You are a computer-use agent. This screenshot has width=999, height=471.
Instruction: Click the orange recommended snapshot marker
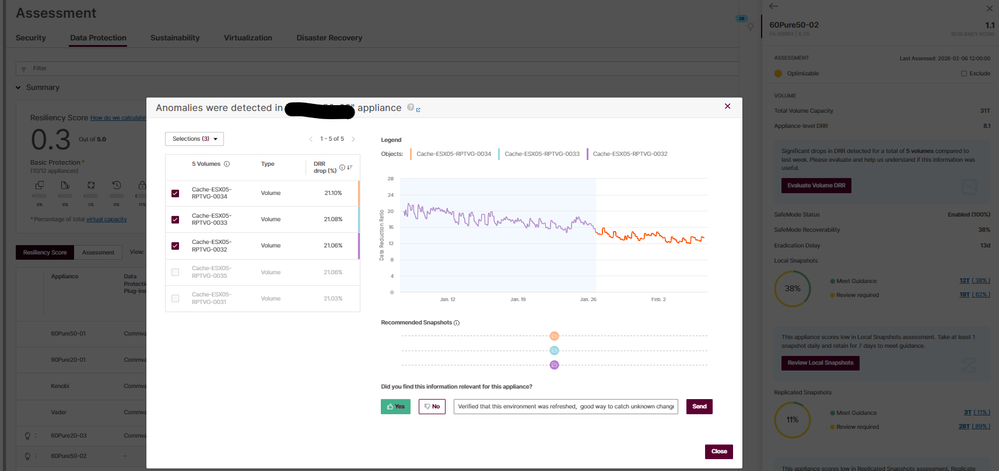(554, 336)
